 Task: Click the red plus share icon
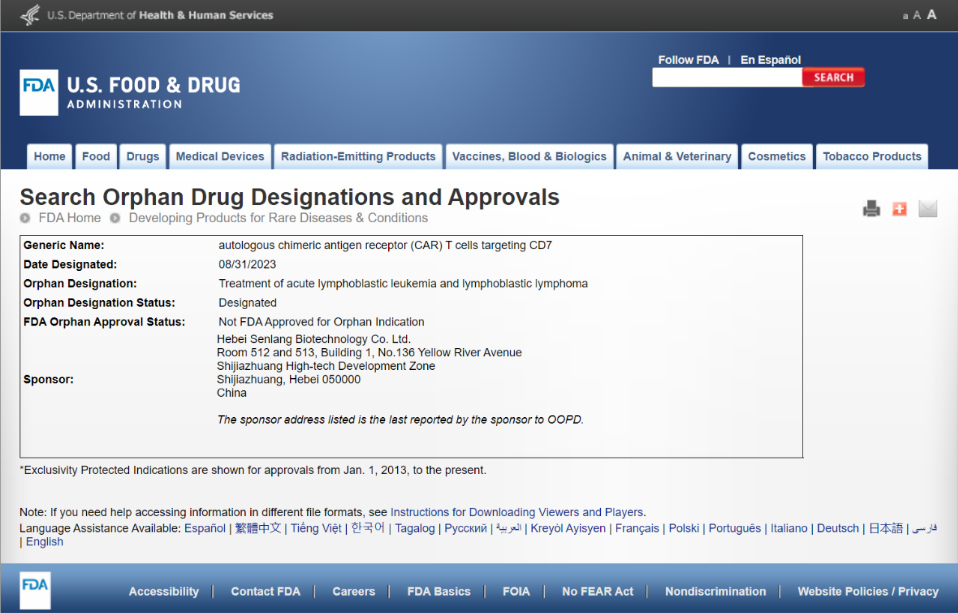[x=899, y=209]
